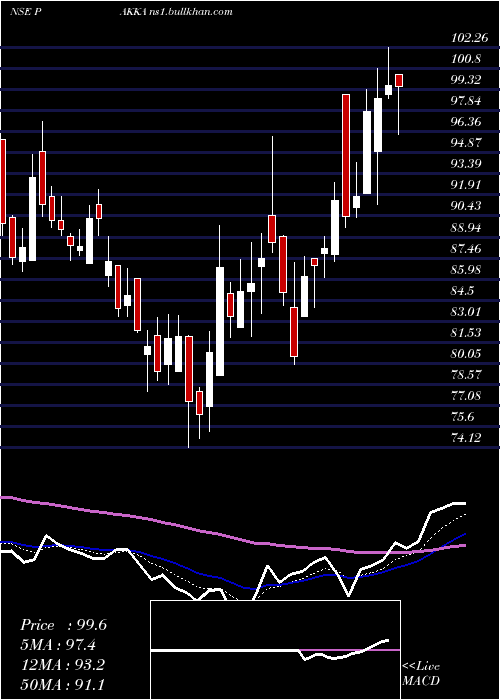500x700 pixels.
Task: Click the 93.39 price axis label
Action: click(466, 164)
